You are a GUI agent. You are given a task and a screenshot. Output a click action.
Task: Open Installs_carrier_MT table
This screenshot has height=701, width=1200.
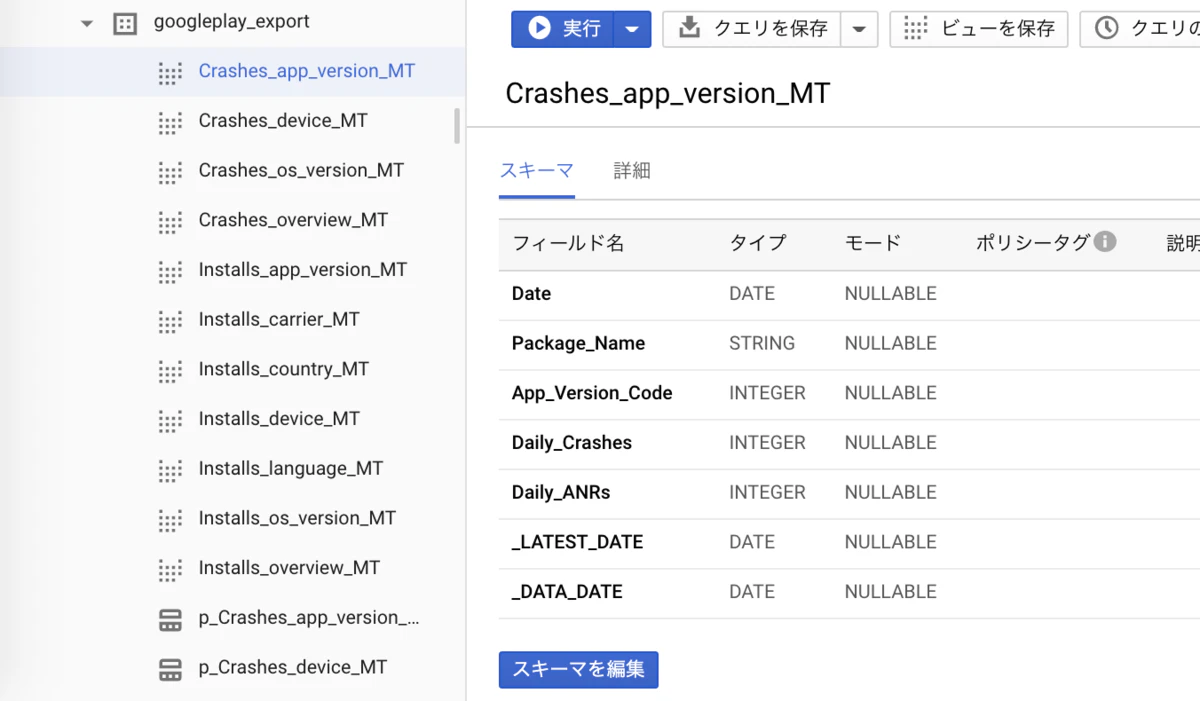click(x=279, y=319)
